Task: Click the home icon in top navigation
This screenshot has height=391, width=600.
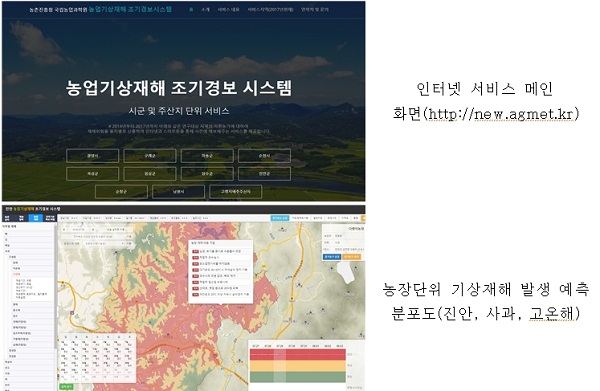Action: coord(191,10)
